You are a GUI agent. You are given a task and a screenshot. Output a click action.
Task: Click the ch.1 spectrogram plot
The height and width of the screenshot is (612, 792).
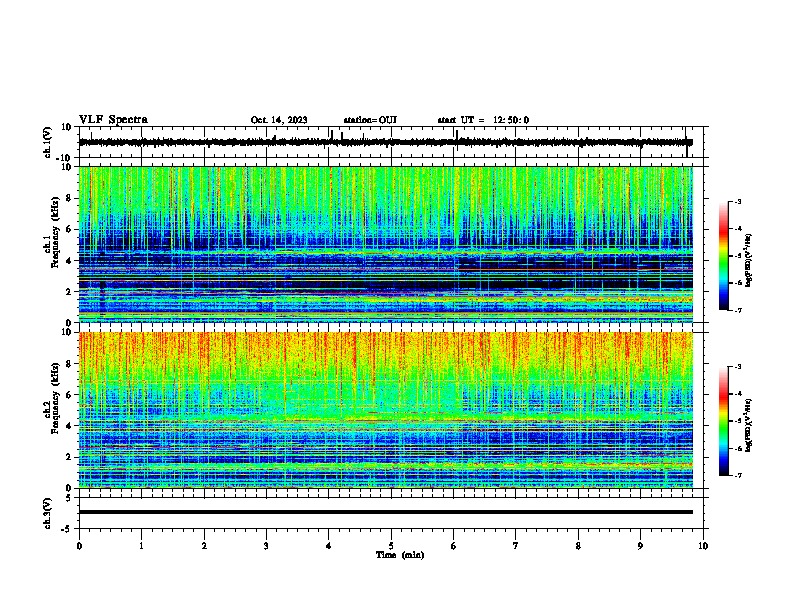[x=385, y=244]
